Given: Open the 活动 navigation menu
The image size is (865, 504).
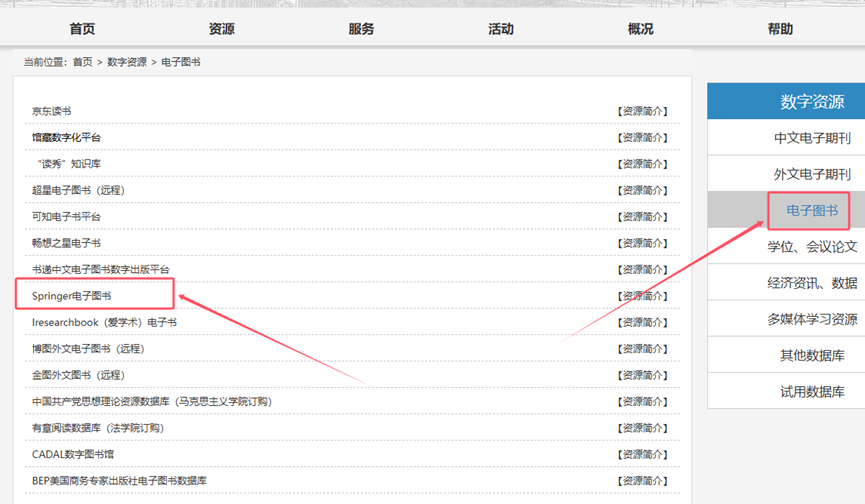Looking at the screenshot, I should tap(501, 29).
